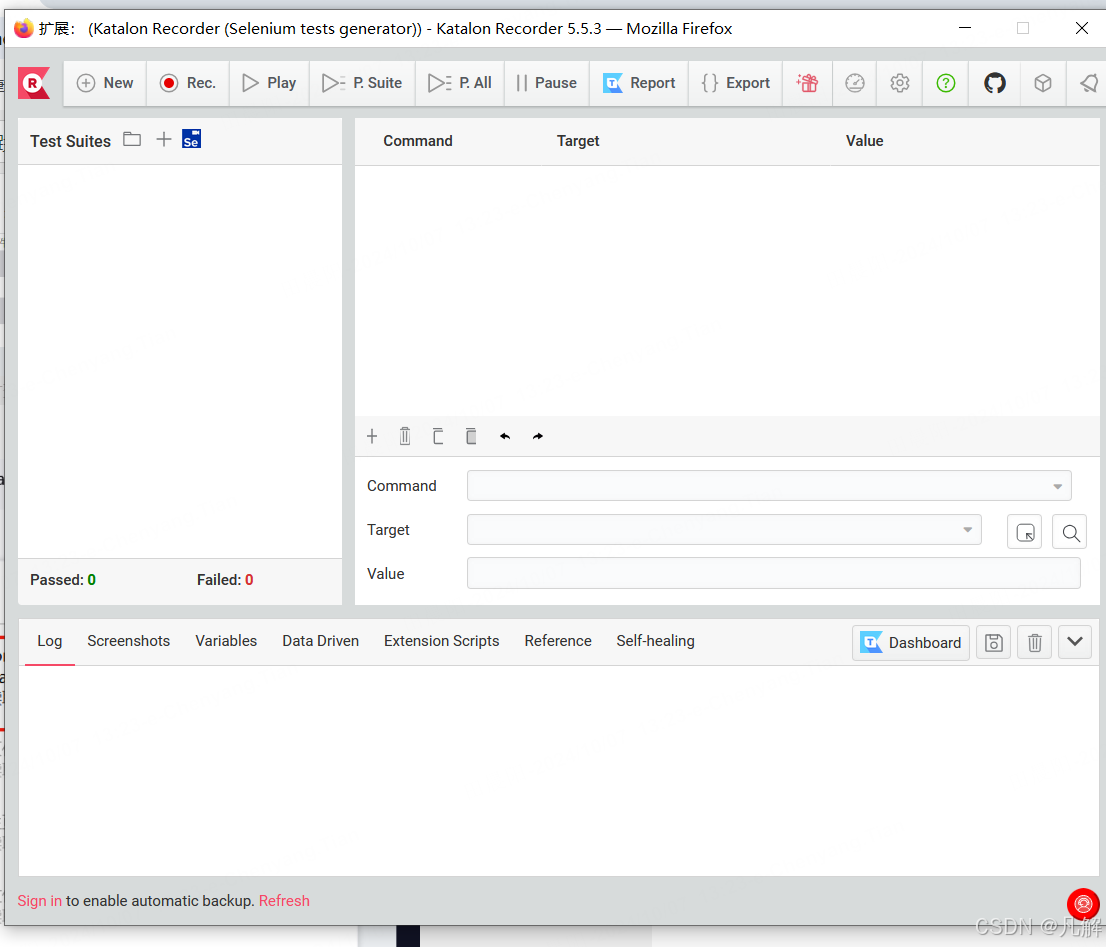Click the Command column header
1106x947 pixels.
pos(418,141)
